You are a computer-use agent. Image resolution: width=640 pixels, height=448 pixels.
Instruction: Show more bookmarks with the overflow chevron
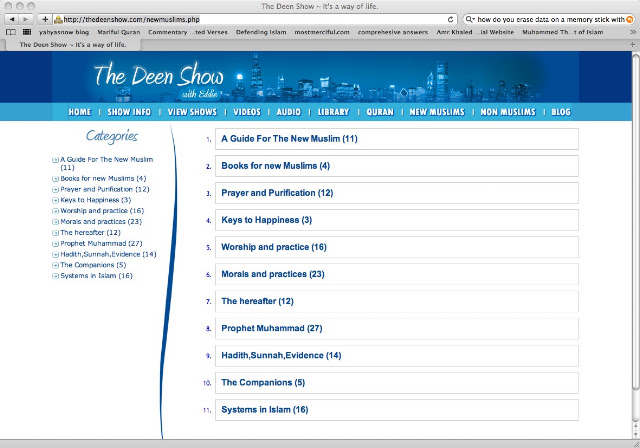[x=633, y=32]
